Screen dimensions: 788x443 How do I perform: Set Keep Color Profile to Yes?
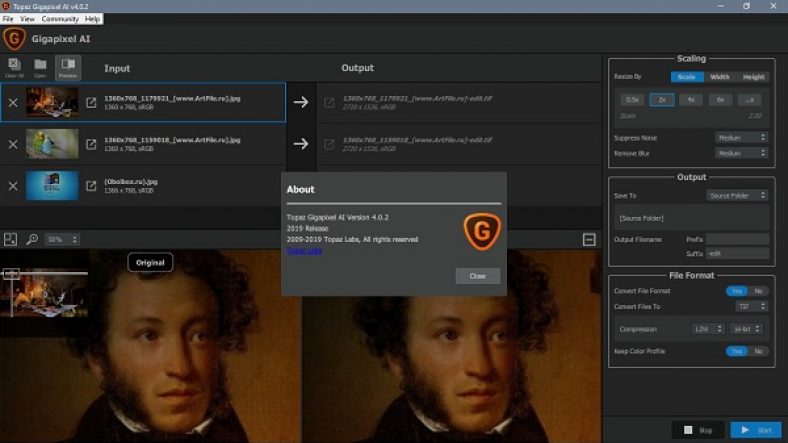737,352
